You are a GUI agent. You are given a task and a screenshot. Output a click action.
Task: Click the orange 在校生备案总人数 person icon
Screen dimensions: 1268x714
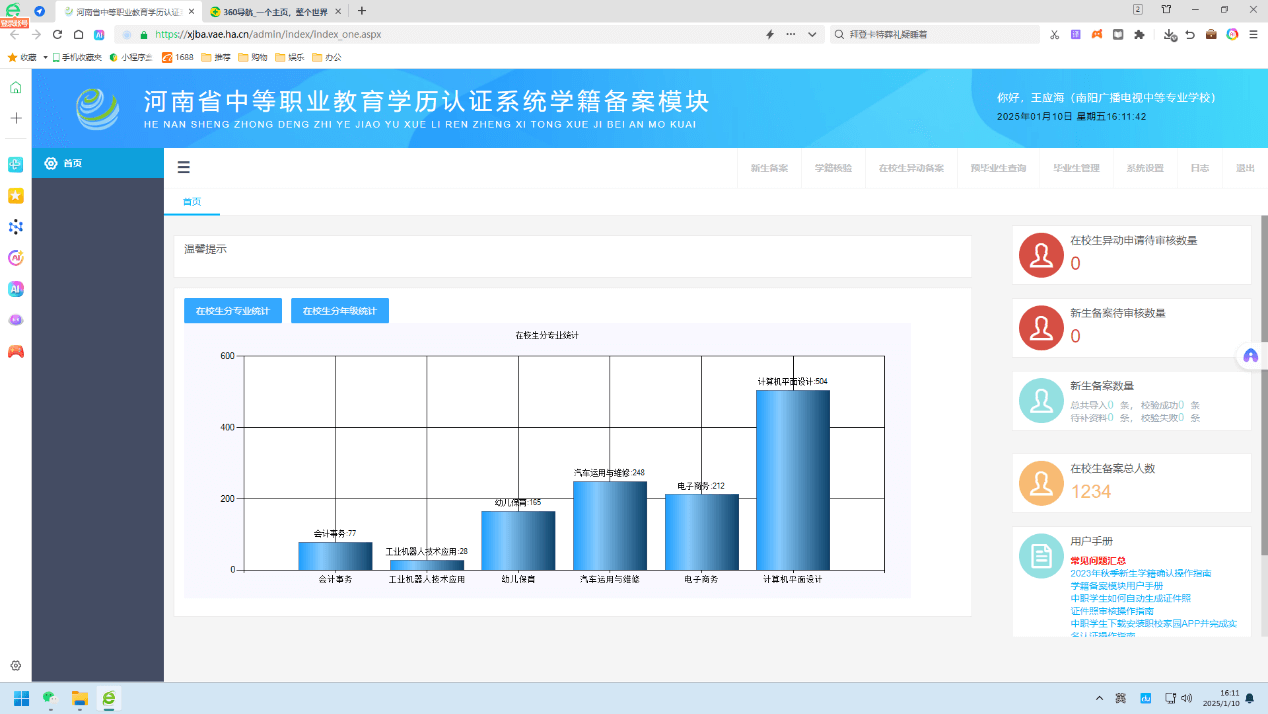pos(1041,483)
